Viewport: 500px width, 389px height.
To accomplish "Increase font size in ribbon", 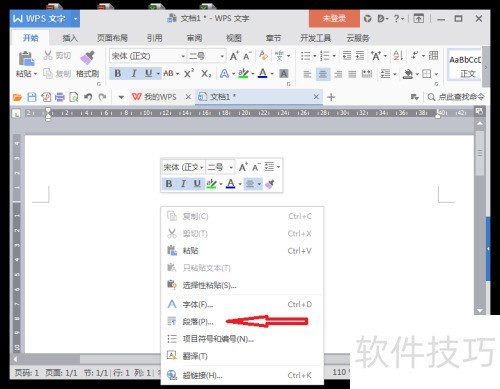I will click(x=234, y=56).
